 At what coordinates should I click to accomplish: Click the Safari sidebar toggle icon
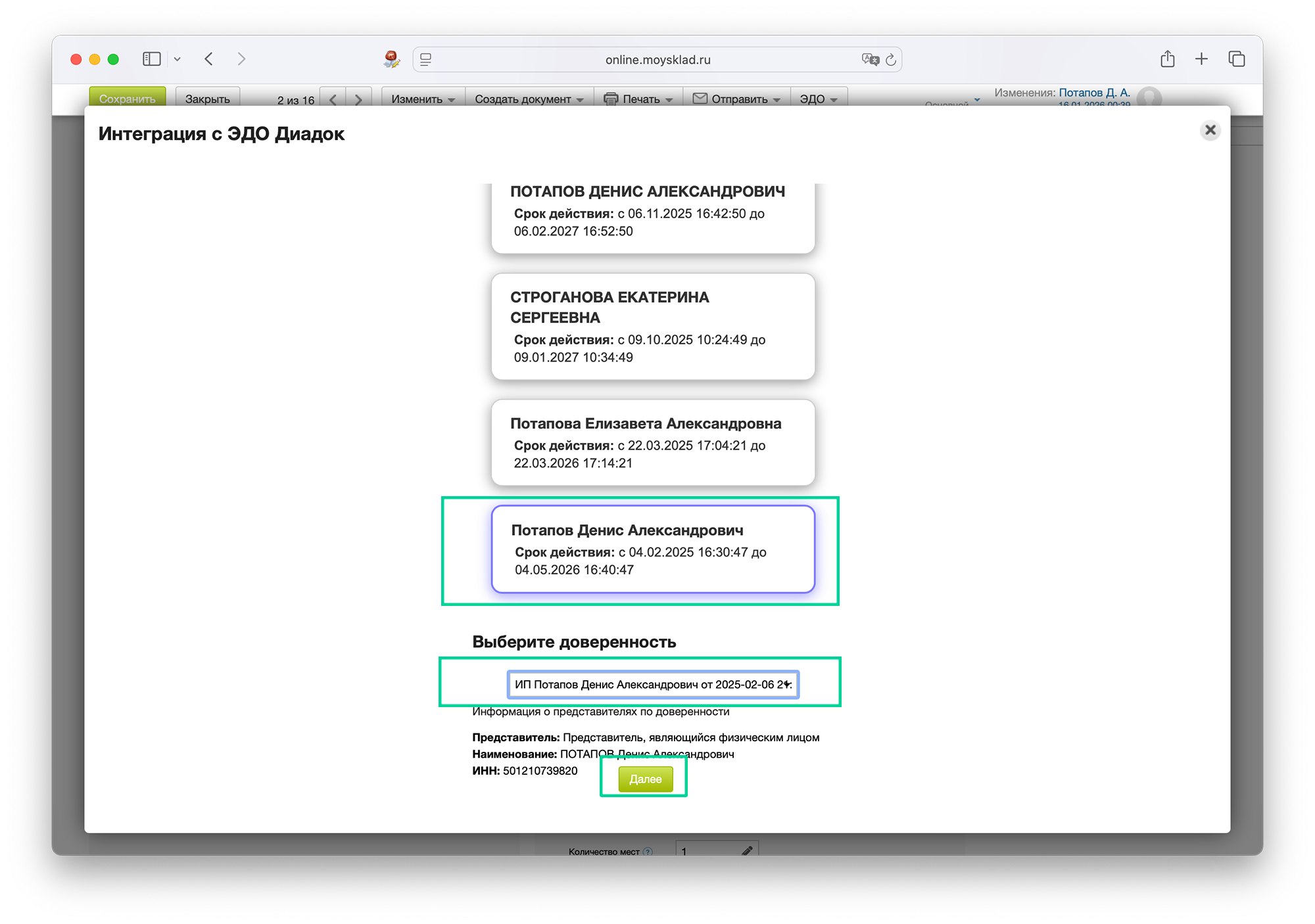(x=152, y=59)
